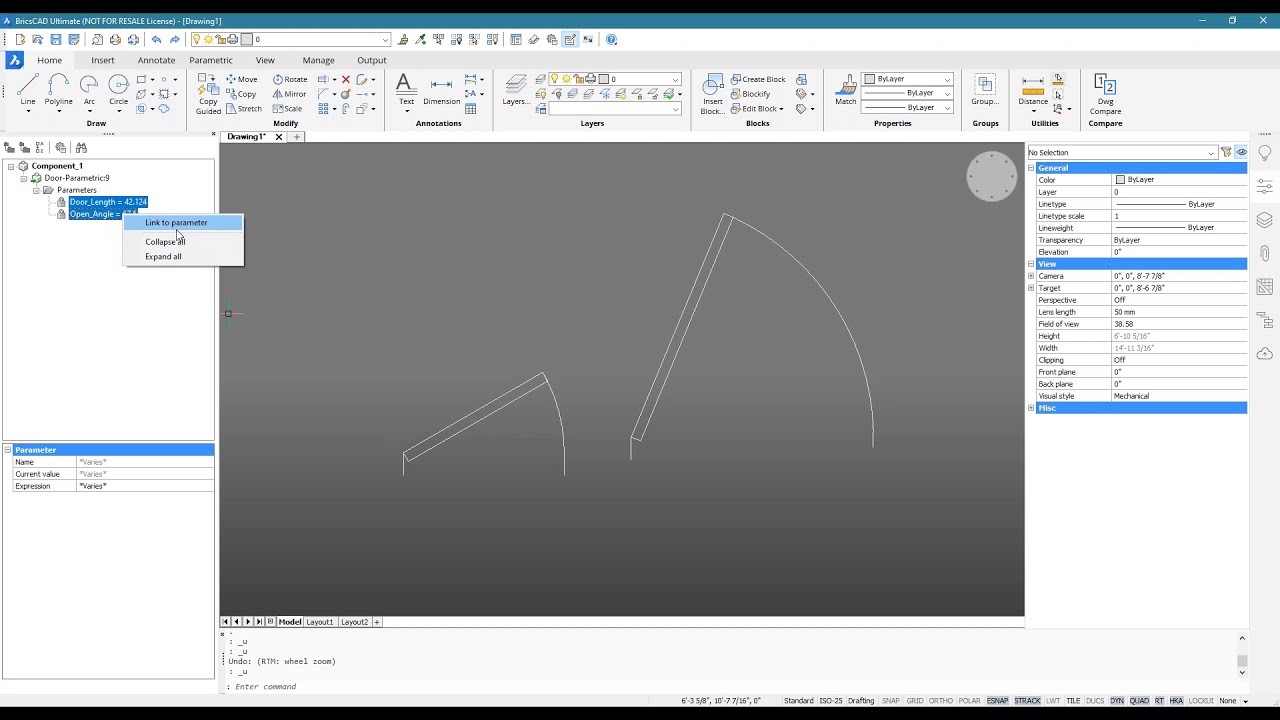Open the Text annotation tool
This screenshot has width=1280, height=720.
406,90
